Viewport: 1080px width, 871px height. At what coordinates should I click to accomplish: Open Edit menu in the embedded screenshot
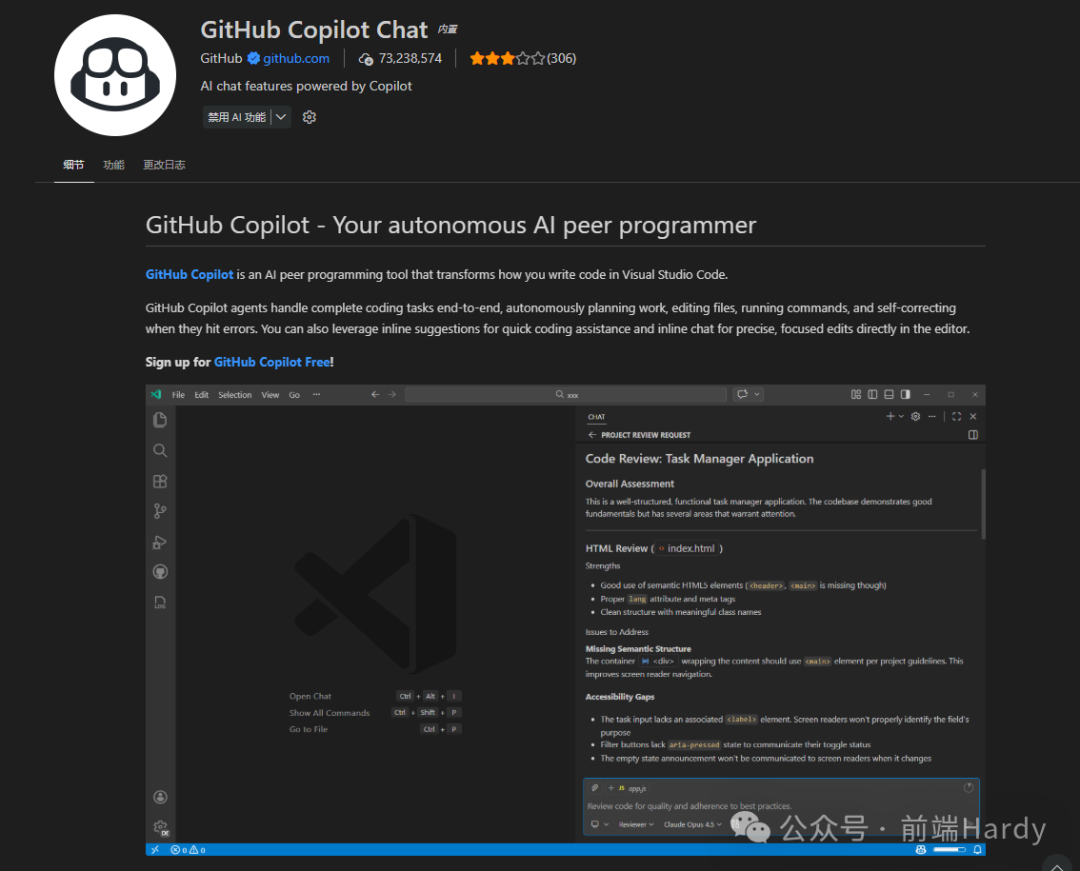[x=201, y=395]
